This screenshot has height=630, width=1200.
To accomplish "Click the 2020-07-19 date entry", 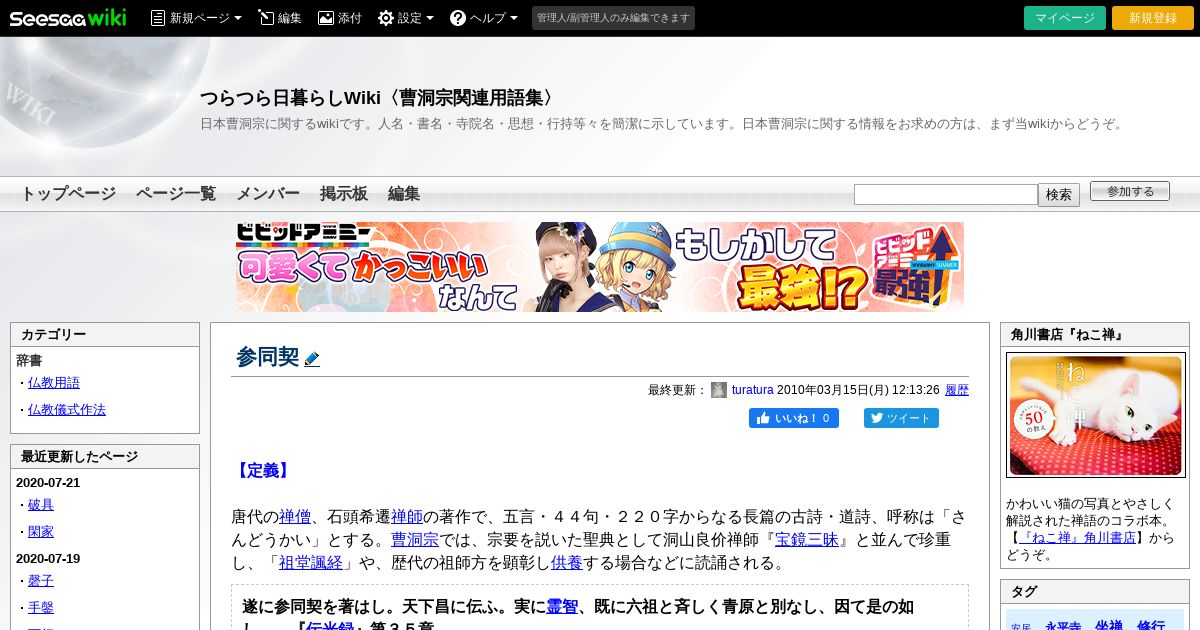I will pyautogui.click(x=48, y=558).
